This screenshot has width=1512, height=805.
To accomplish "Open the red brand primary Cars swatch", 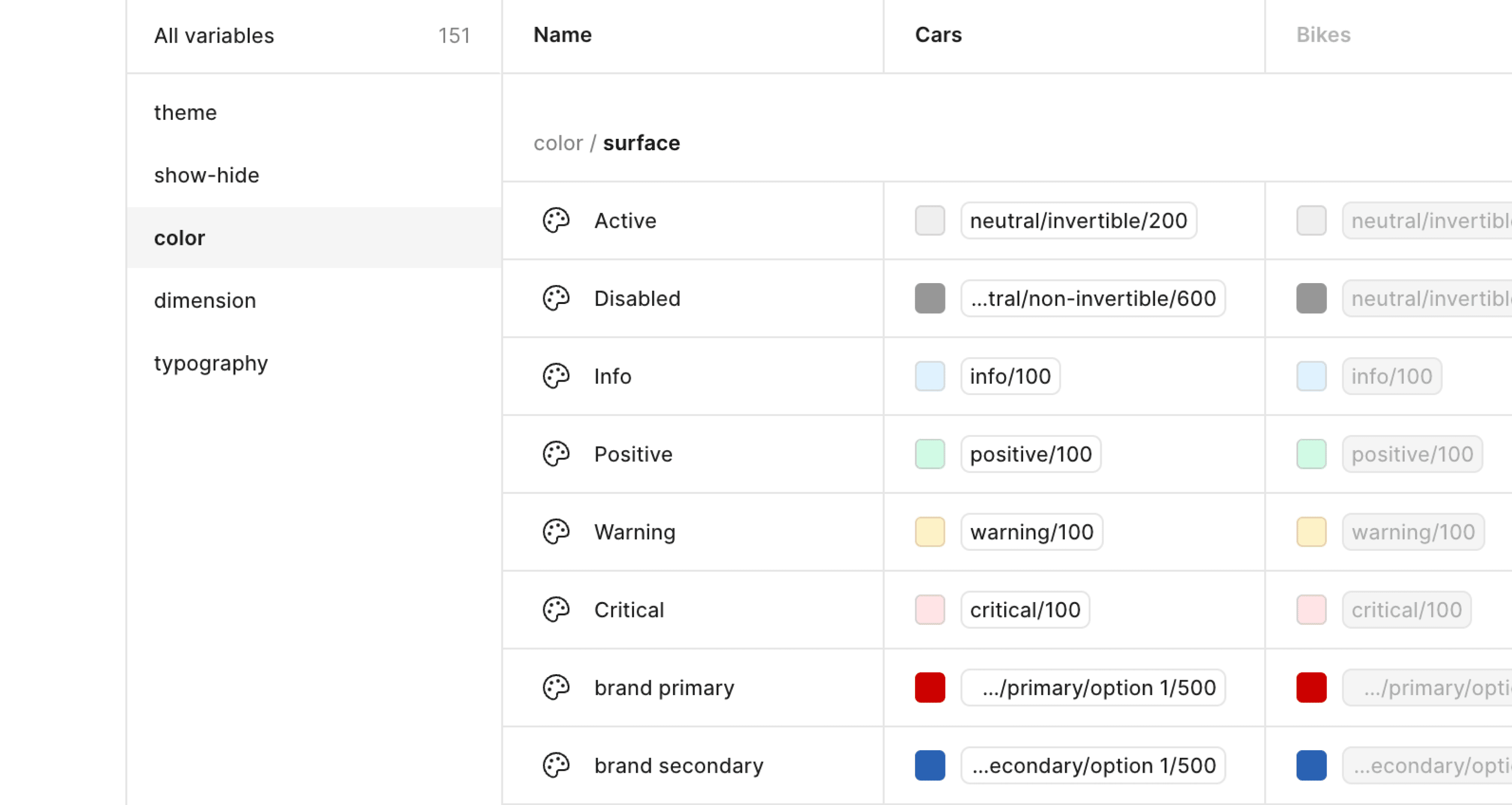I will 930,688.
